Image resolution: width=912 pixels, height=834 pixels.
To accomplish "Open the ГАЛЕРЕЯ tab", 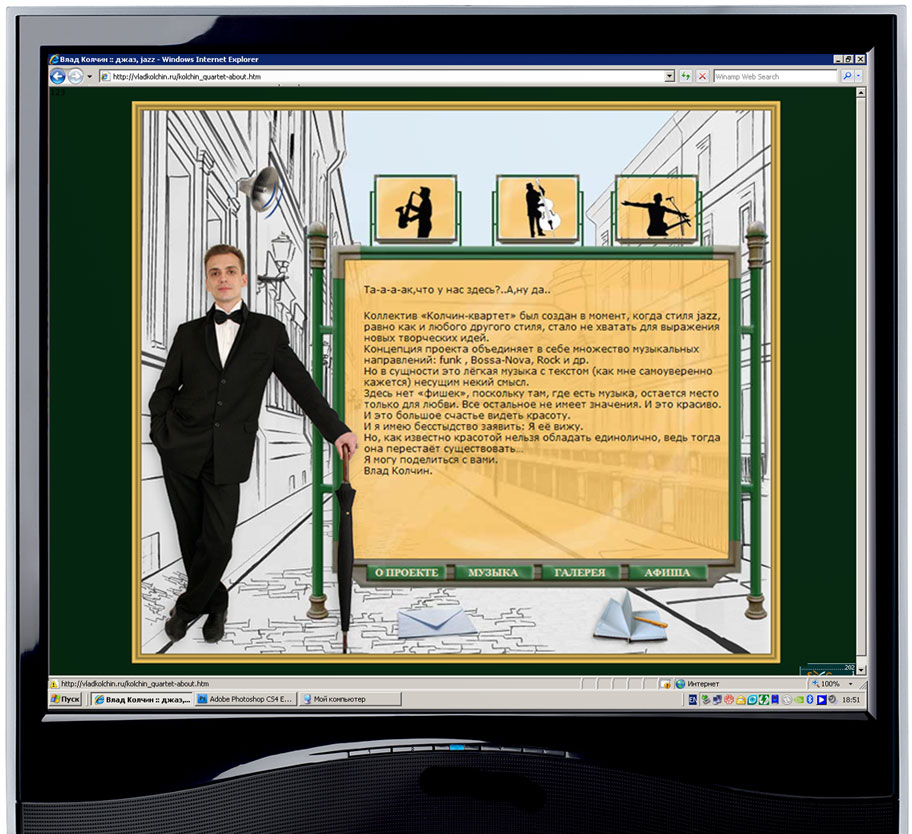I will 580,572.
